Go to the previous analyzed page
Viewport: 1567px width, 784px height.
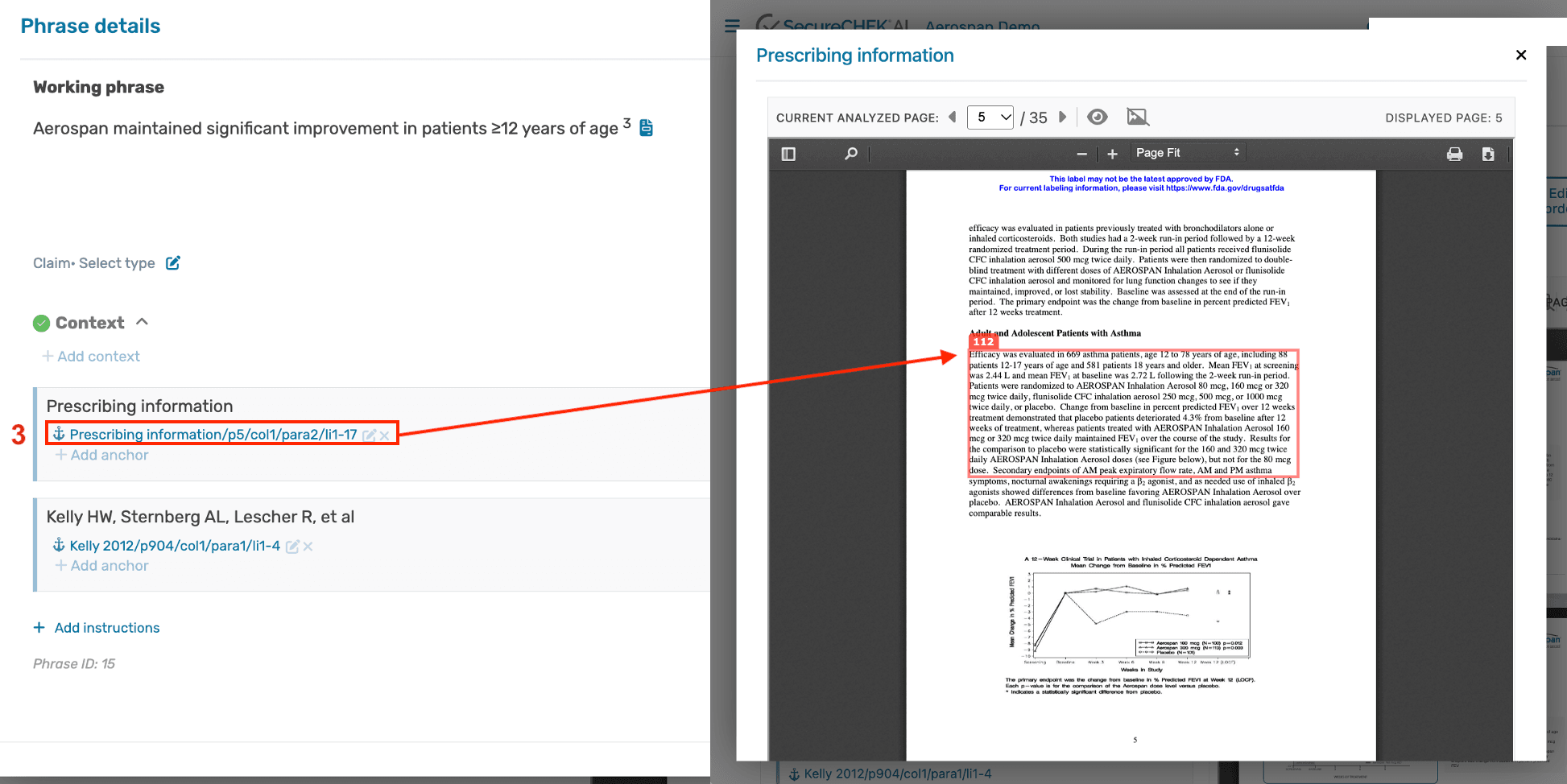pyautogui.click(x=953, y=118)
